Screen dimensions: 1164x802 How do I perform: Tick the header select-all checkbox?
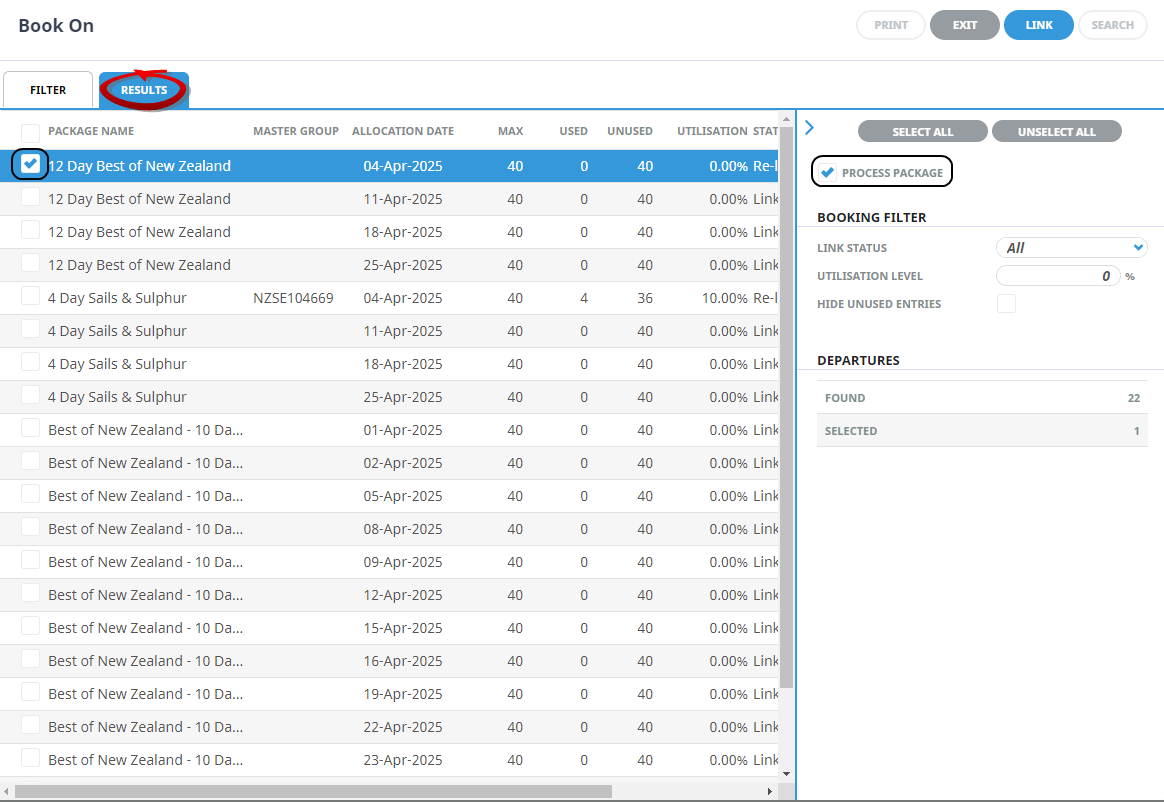[31, 132]
